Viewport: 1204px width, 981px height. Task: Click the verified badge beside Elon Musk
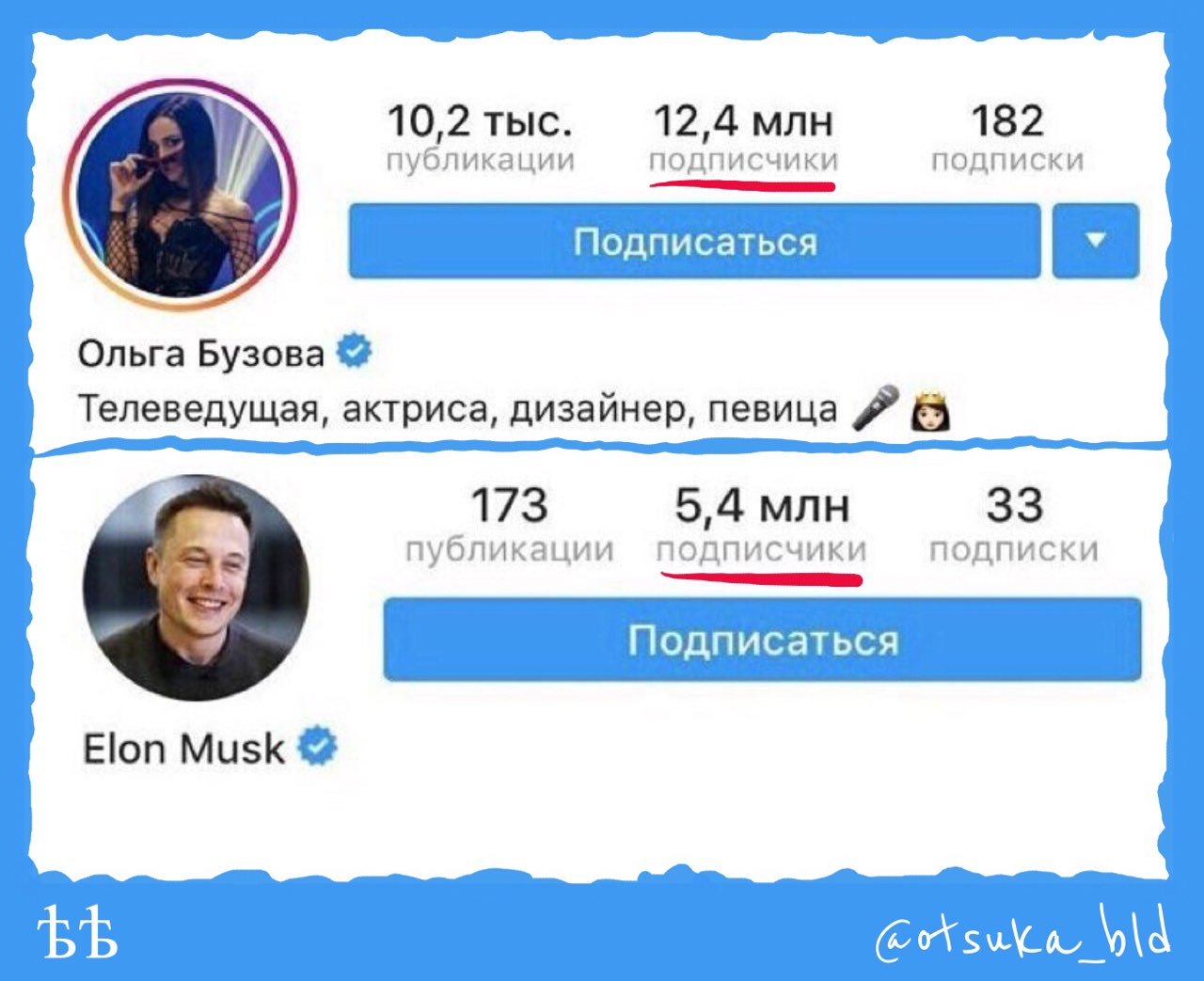(318, 747)
